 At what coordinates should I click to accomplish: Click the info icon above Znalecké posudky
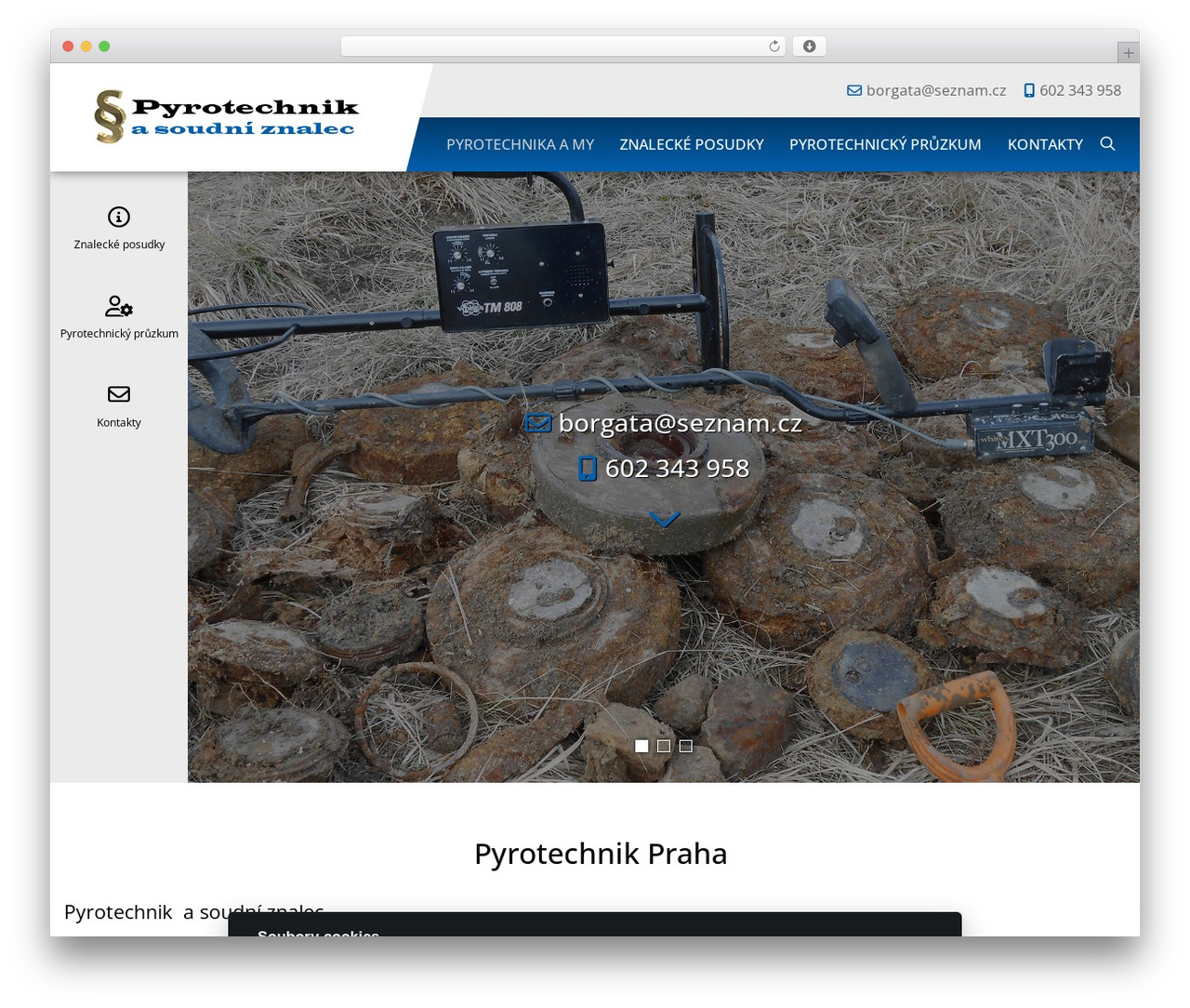(x=119, y=217)
